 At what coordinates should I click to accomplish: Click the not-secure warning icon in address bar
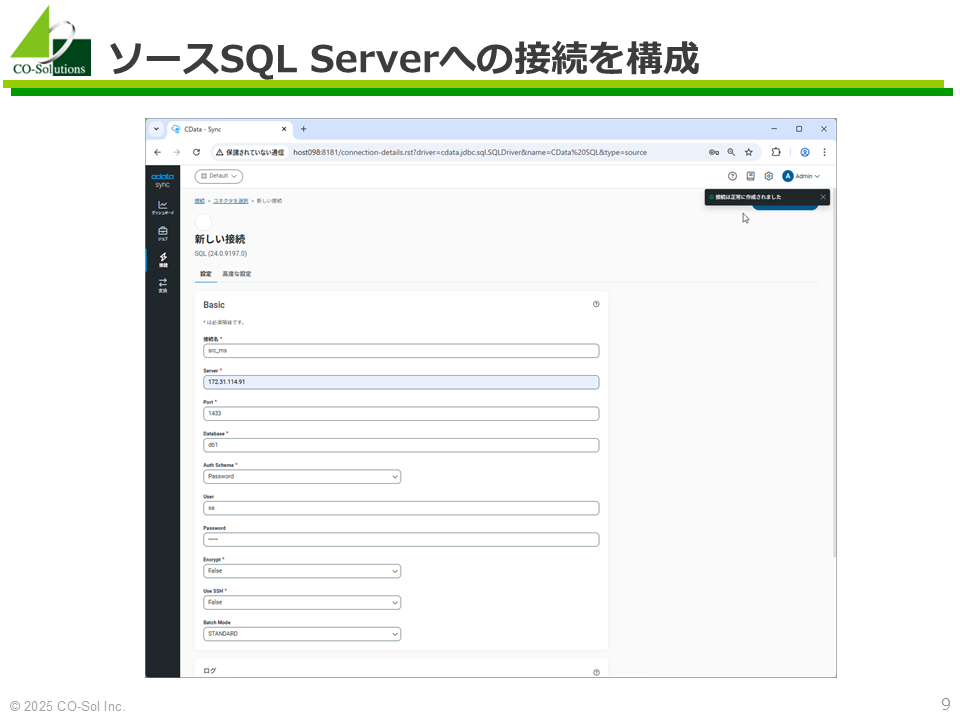[x=219, y=152]
